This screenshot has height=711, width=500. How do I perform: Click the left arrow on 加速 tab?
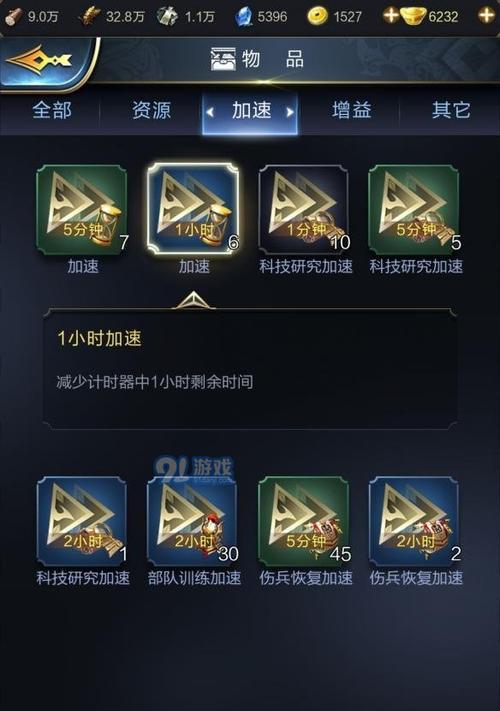click(210, 112)
